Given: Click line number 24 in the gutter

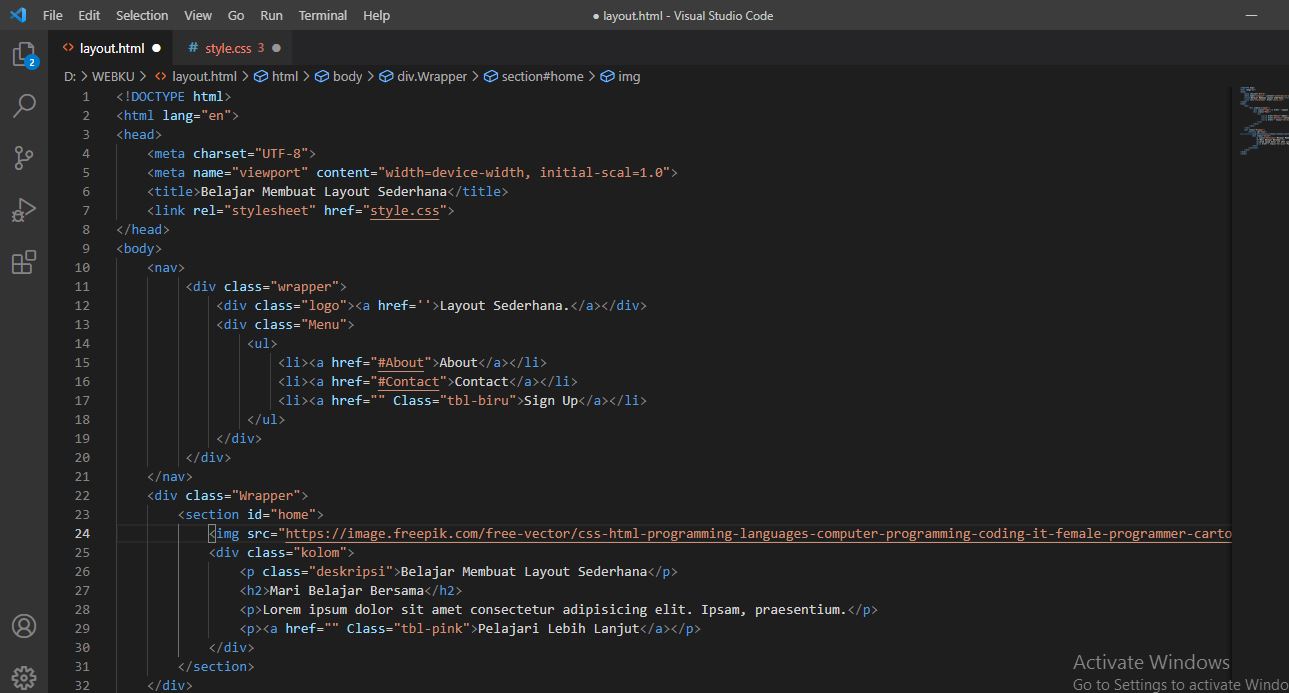Looking at the screenshot, I should pyautogui.click(x=82, y=533).
